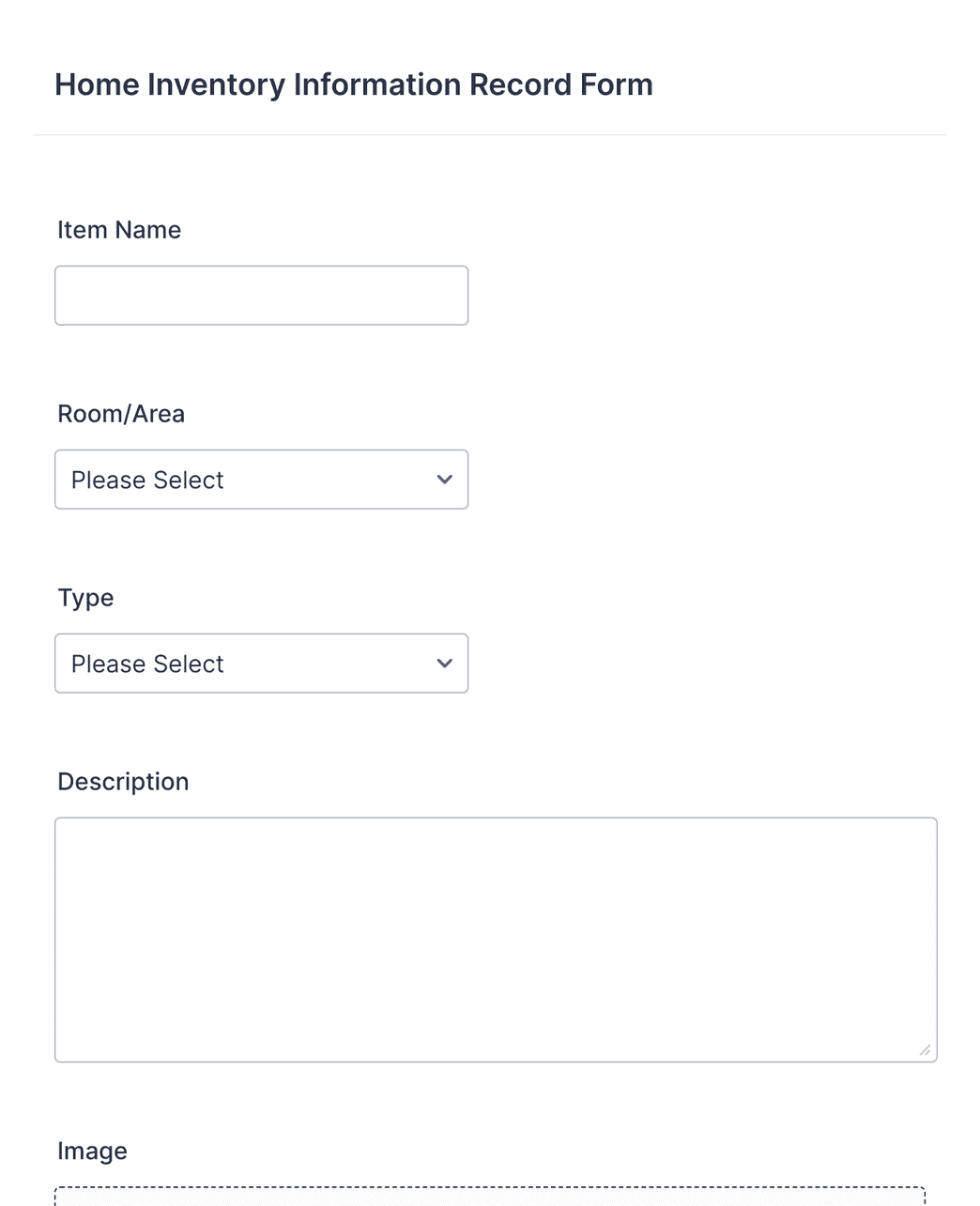Click the bottom edge of the Image dropzone
Image resolution: width=980 pixels, height=1206 pixels.
(496, 1204)
